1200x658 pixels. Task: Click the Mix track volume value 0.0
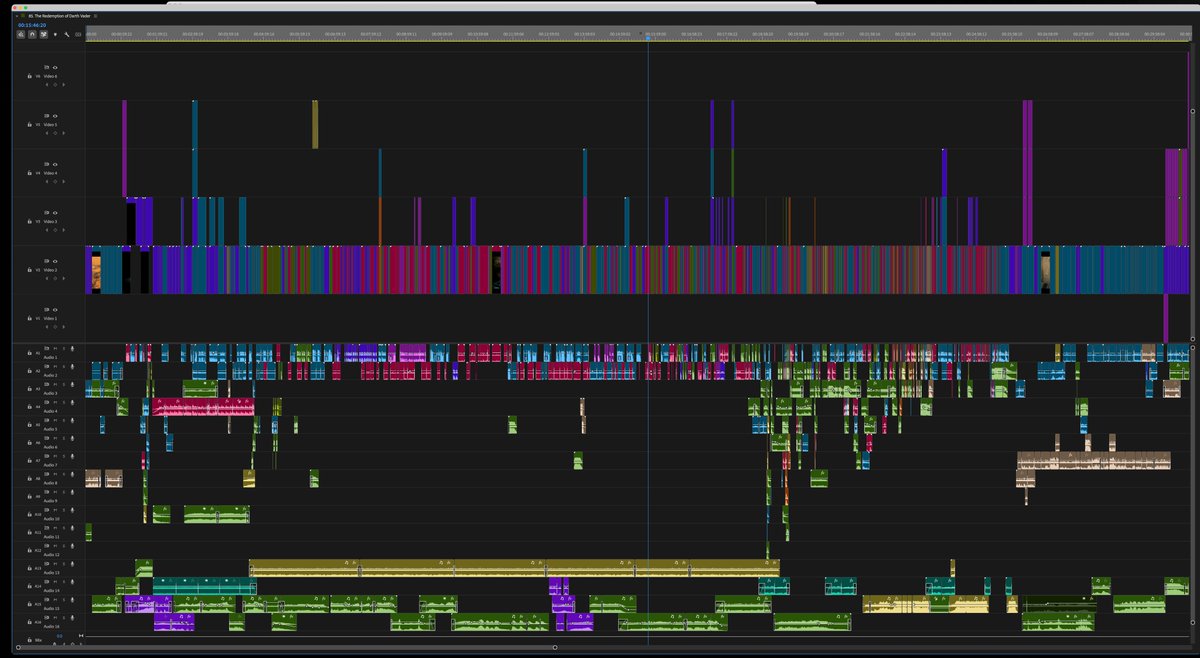click(59, 636)
